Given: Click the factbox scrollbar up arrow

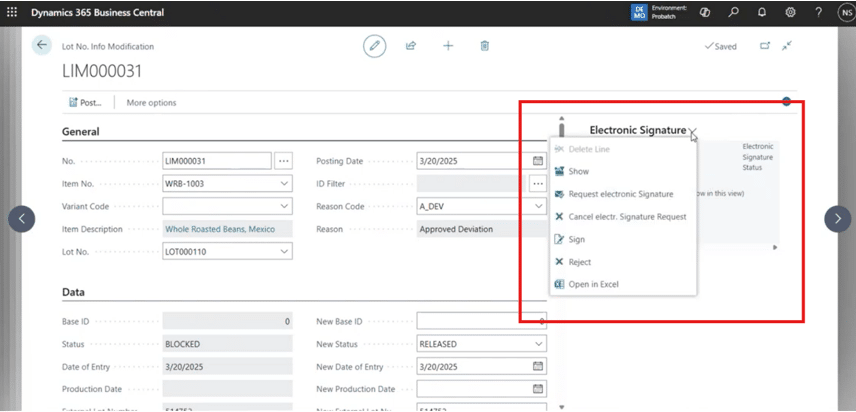Looking at the screenshot, I should 562,118.
